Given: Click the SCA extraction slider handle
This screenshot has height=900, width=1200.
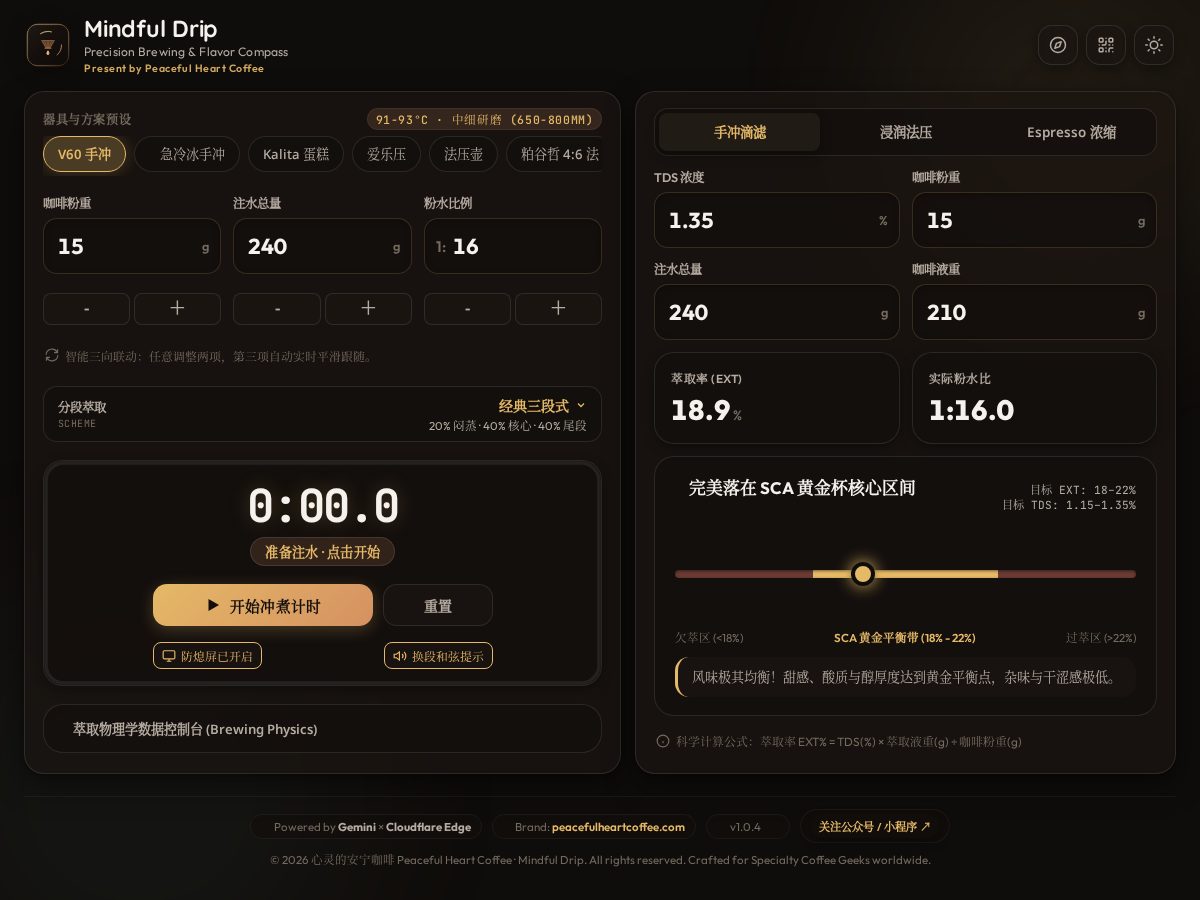Looking at the screenshot, I should point(863,574).
